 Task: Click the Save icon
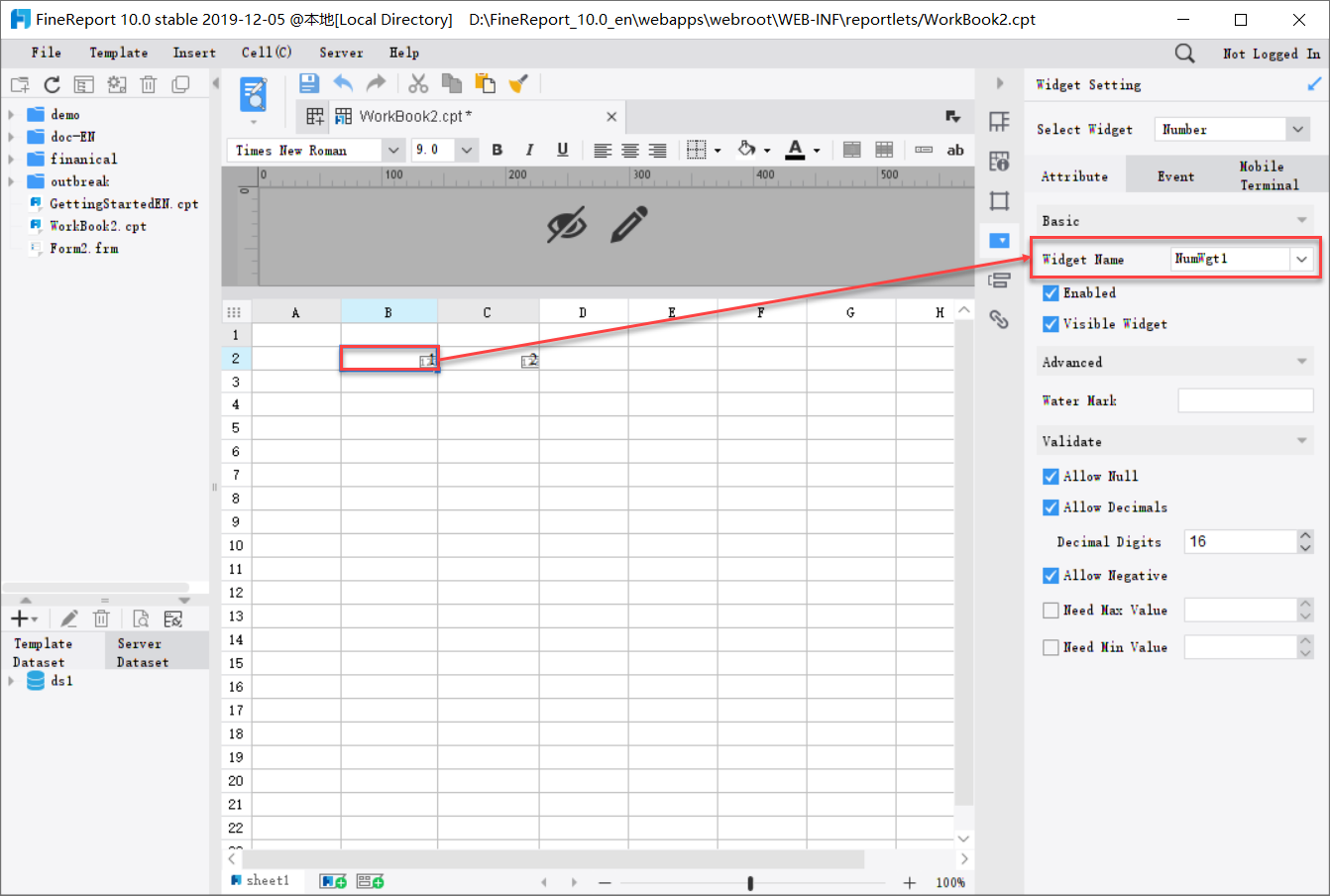coord(308,83)
